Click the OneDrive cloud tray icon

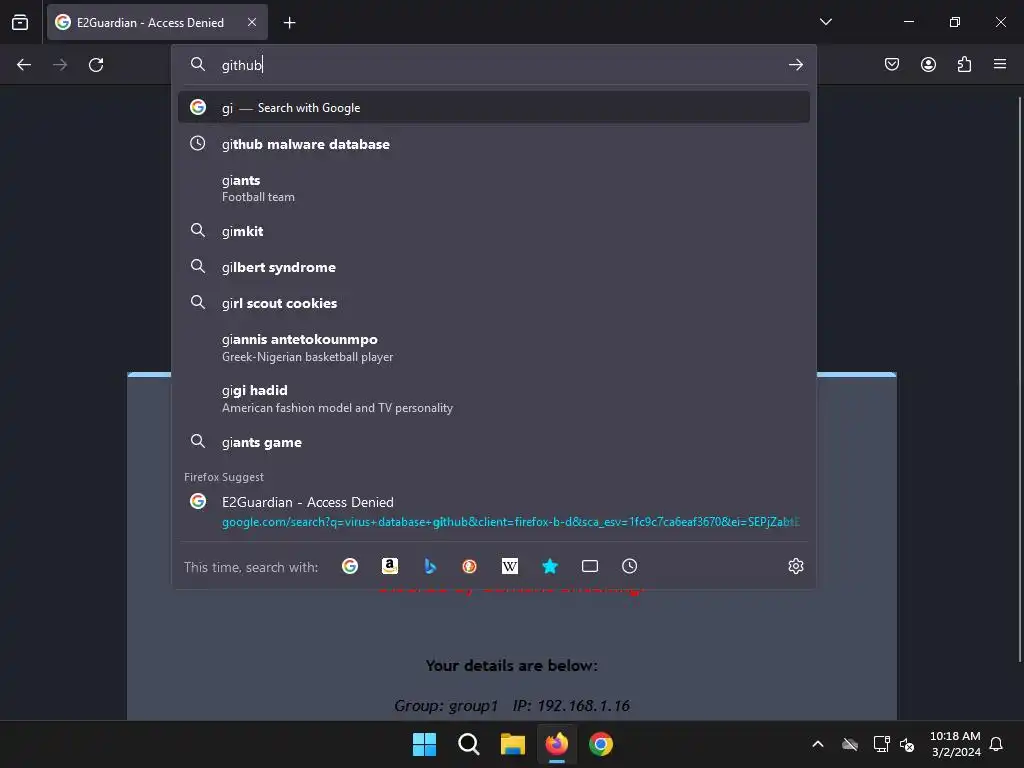click(850, 744)
